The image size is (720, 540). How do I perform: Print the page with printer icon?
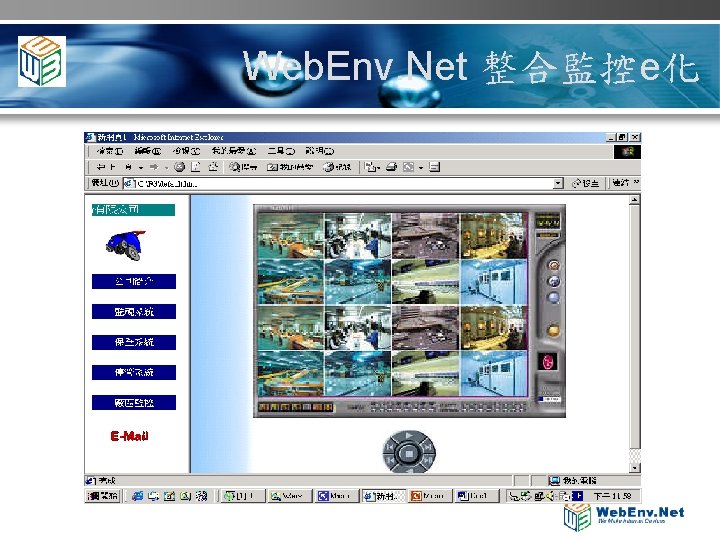pos(391,167)
